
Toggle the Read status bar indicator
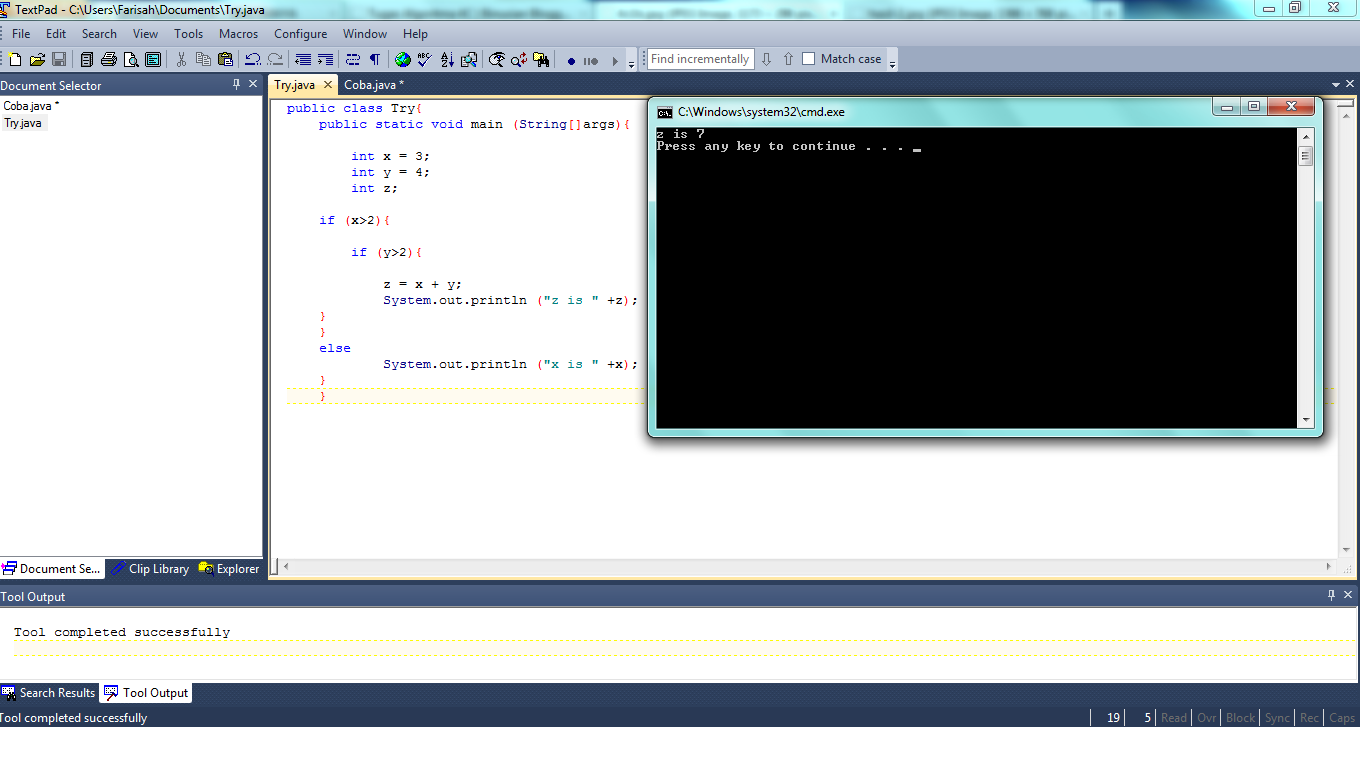[x=1174, y=718]
